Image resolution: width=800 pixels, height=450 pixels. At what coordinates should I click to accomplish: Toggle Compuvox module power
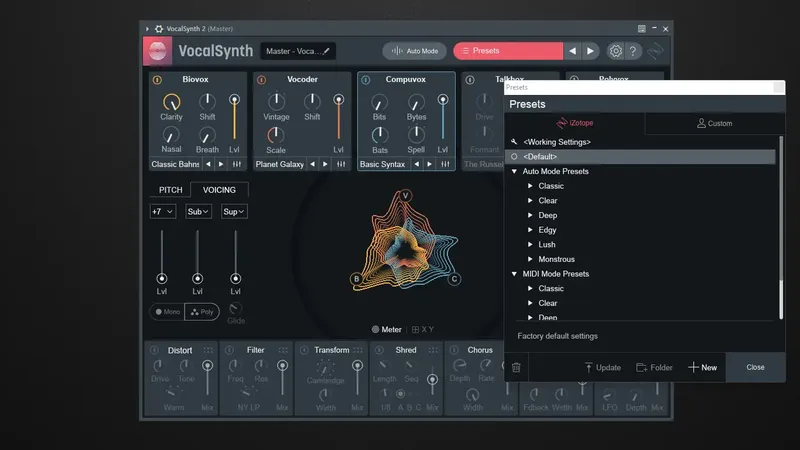(365, 80)
